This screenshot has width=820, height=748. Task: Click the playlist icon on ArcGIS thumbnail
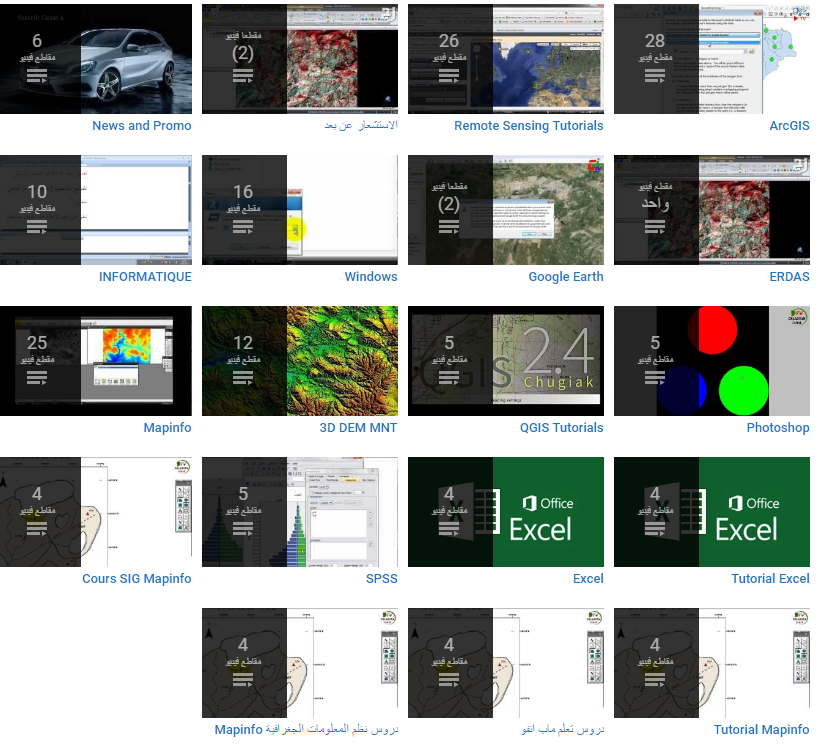coord(655,76)
